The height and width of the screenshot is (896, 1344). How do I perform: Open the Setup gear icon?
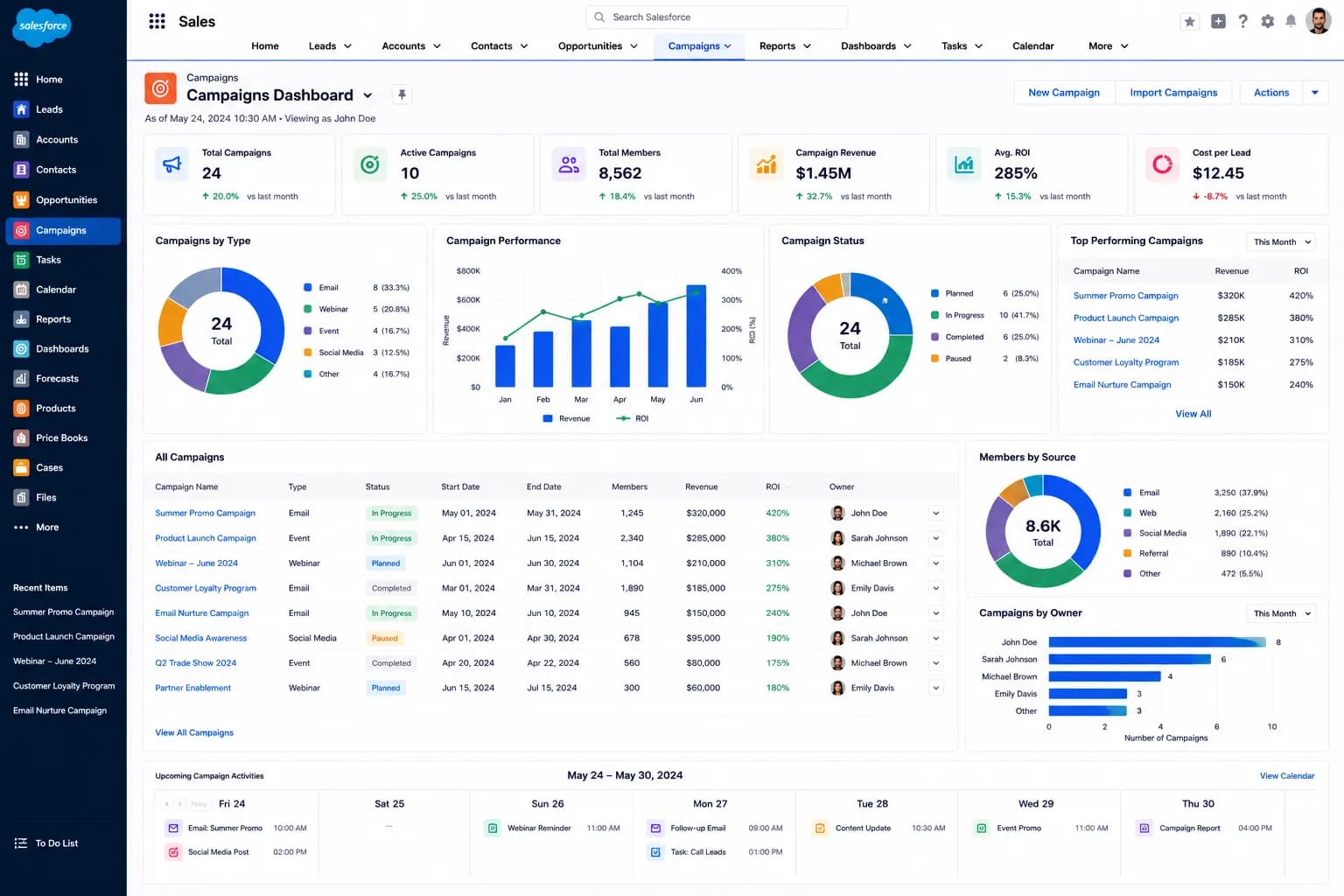[1267, 21]
